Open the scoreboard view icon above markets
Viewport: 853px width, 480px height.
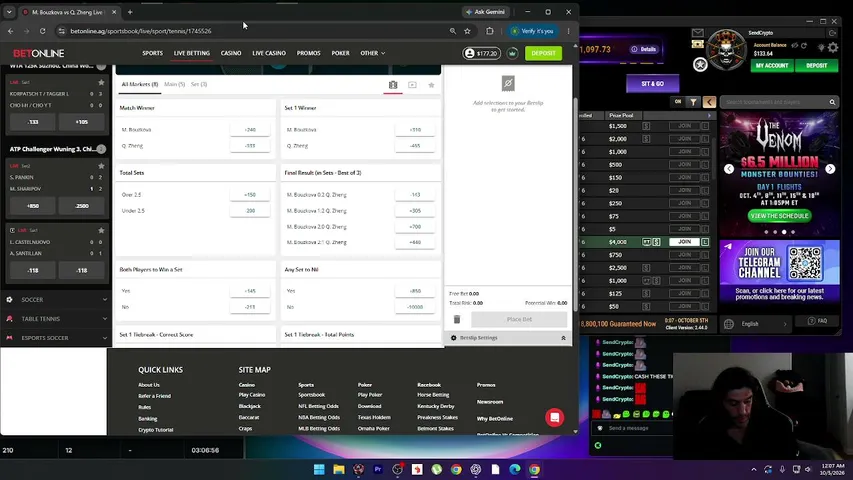coord(393,85)
